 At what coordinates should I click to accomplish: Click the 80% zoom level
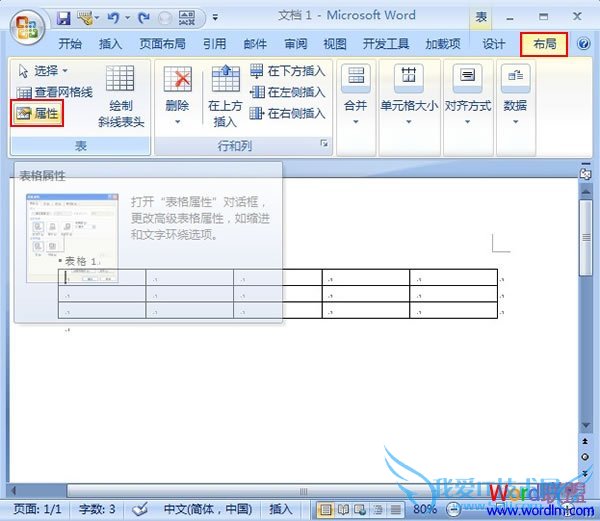[424, 509]
